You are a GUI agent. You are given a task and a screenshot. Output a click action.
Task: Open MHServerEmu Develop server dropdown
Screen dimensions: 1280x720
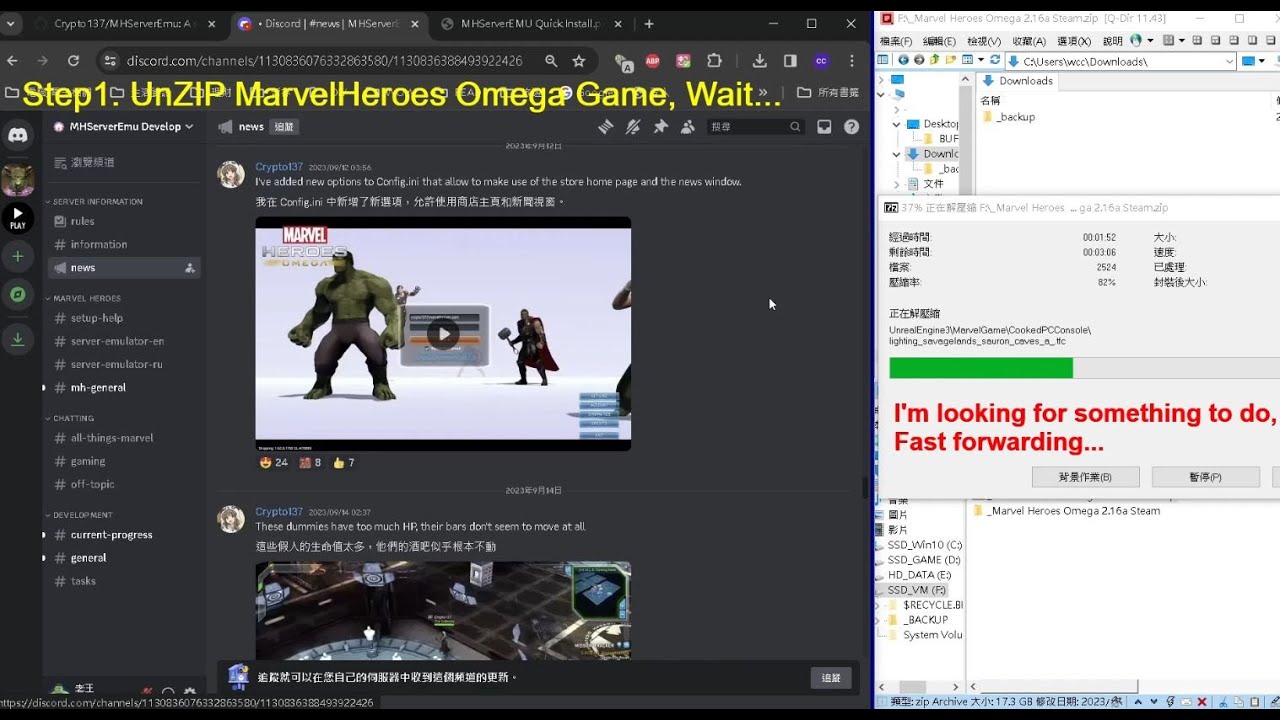(x=123, y=127)
